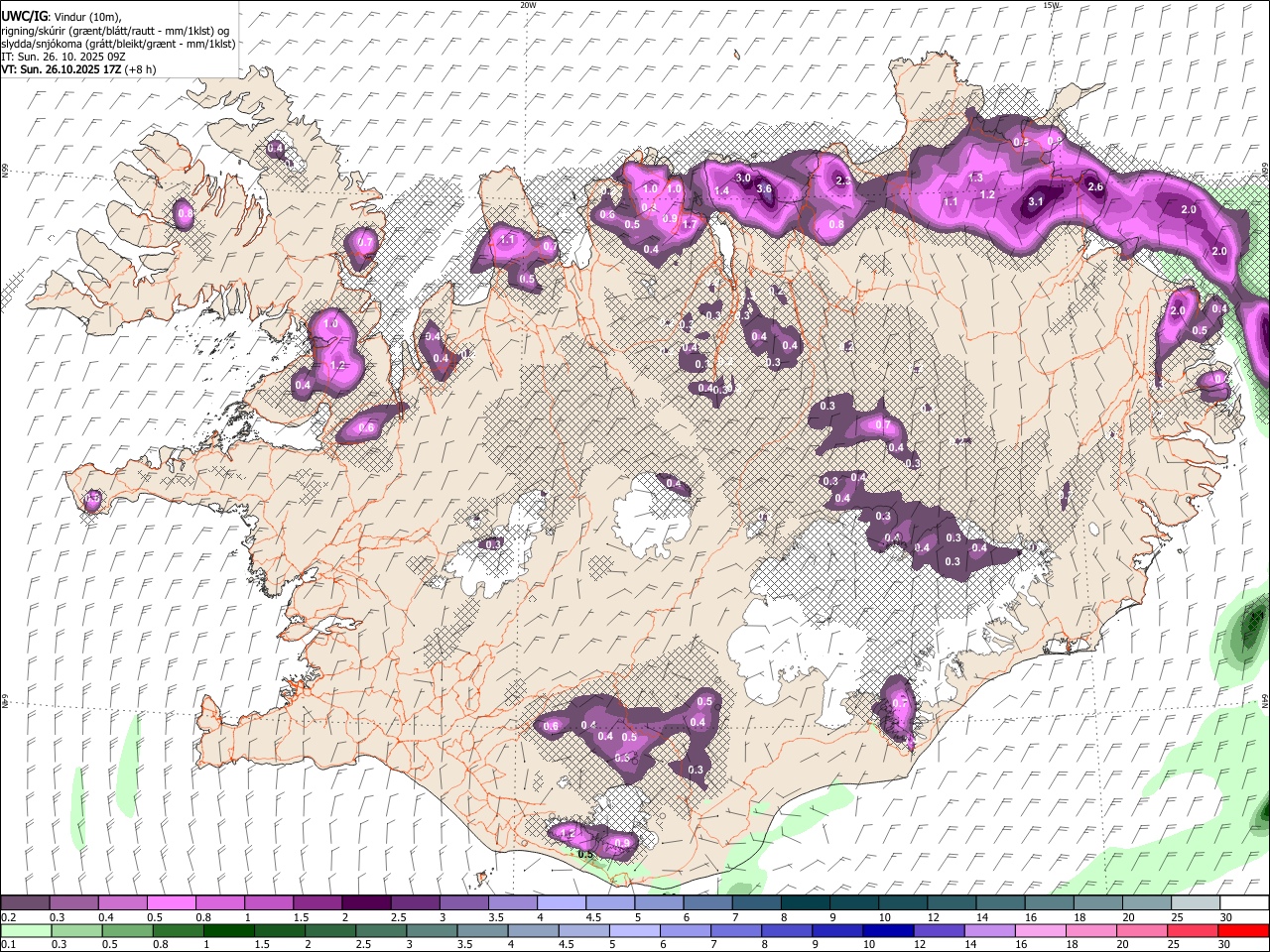This screenshot has height=952, width=1270.
Task: Select the pale lavender 4 swatch on the upper scale
Action: coord(561,903)
